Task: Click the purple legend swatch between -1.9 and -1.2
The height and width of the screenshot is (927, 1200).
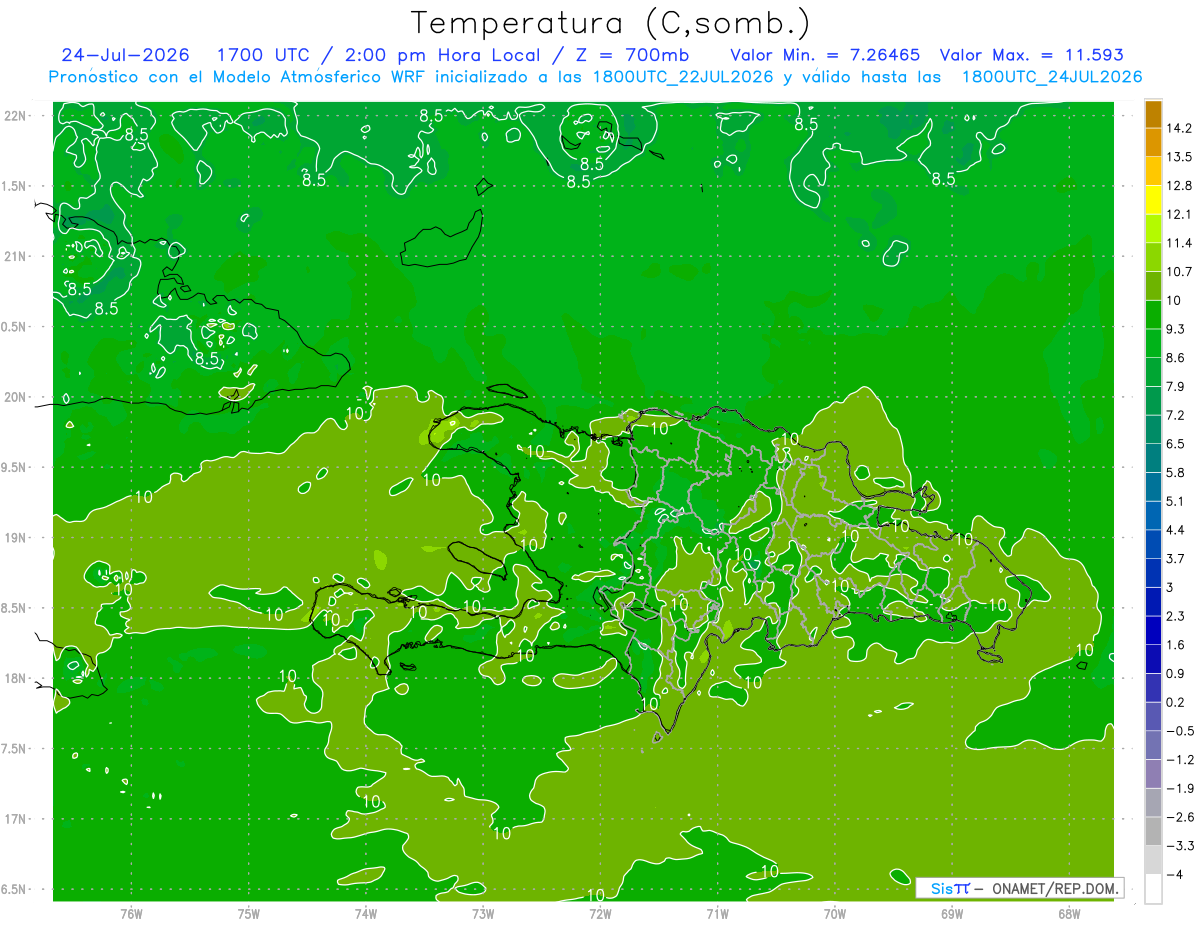Action: [1153, 773]
